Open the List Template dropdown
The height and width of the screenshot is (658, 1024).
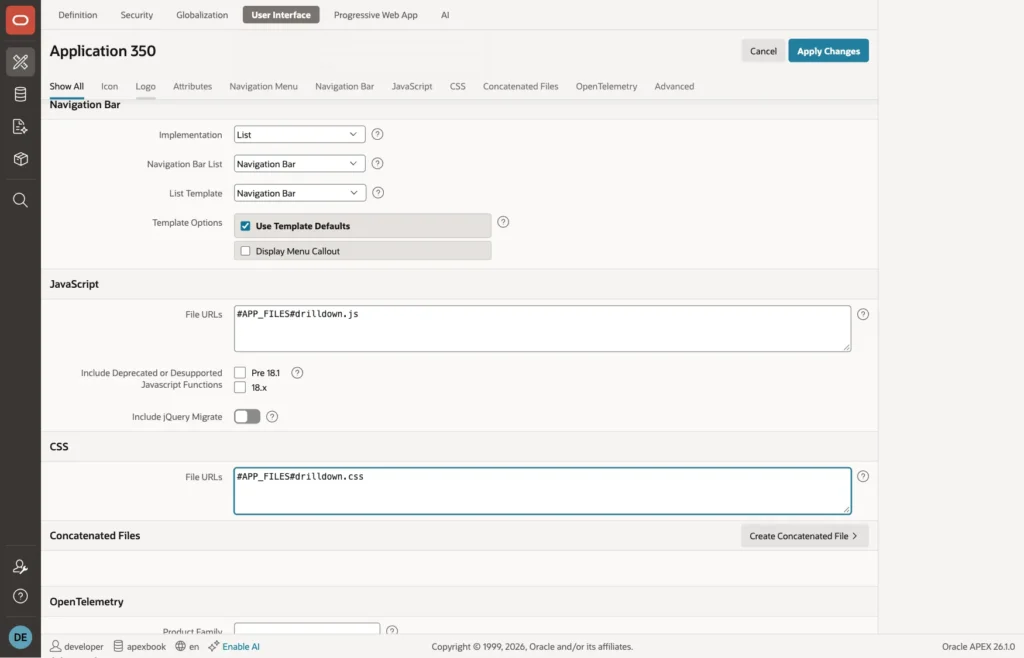click(x=300, y=193)
